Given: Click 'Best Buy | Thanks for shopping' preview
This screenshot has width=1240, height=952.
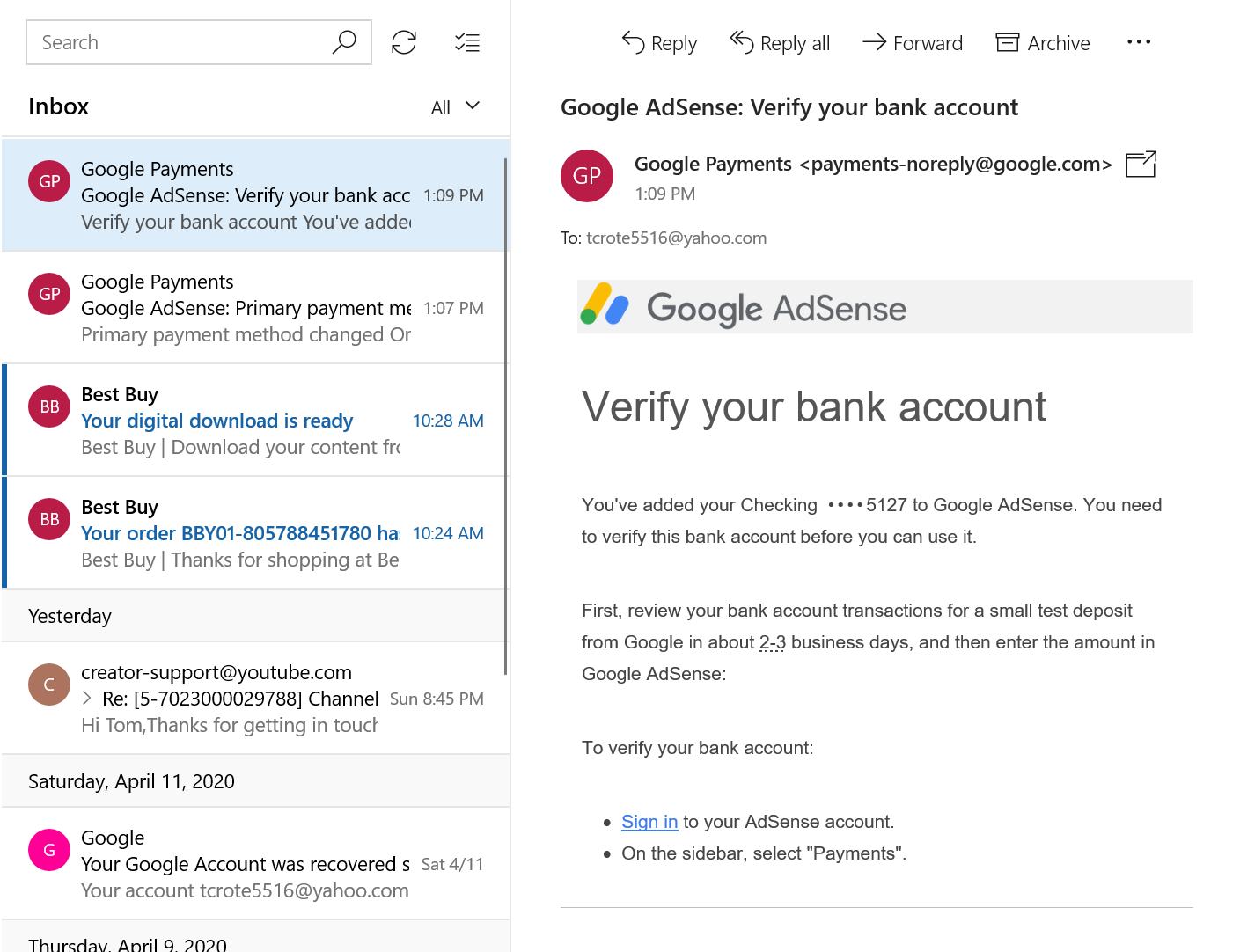Looking at the screenshot, I should [x=240, y=560].
